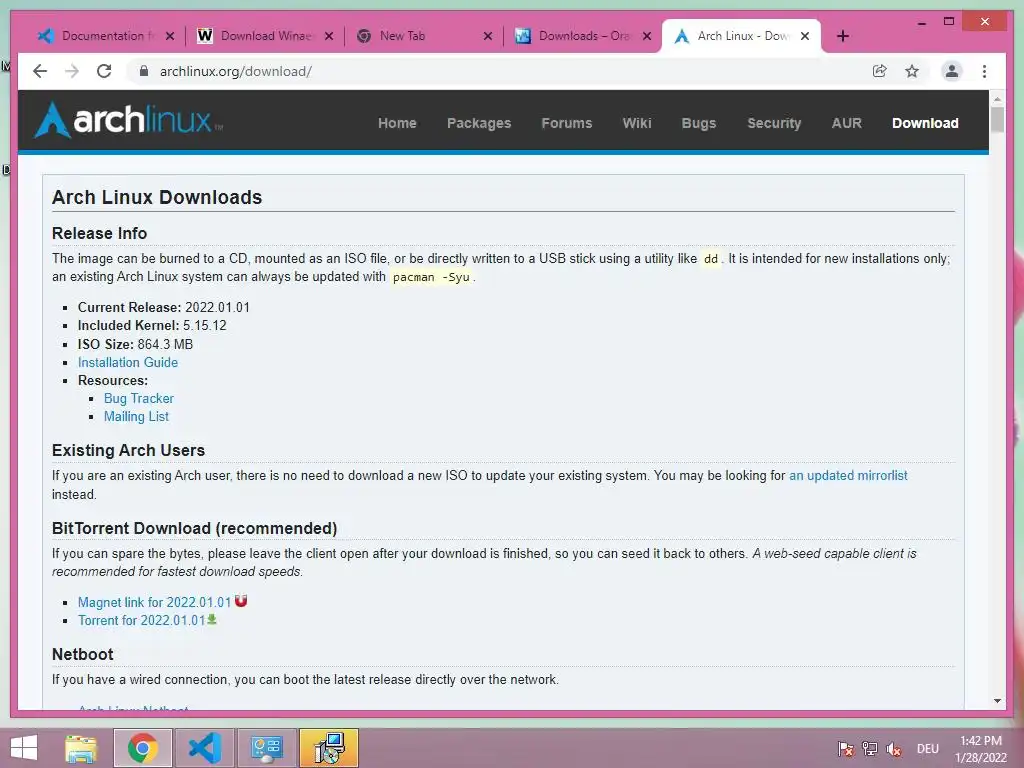Click the taskbar clock showing 1:42 PM

point(981,748)
